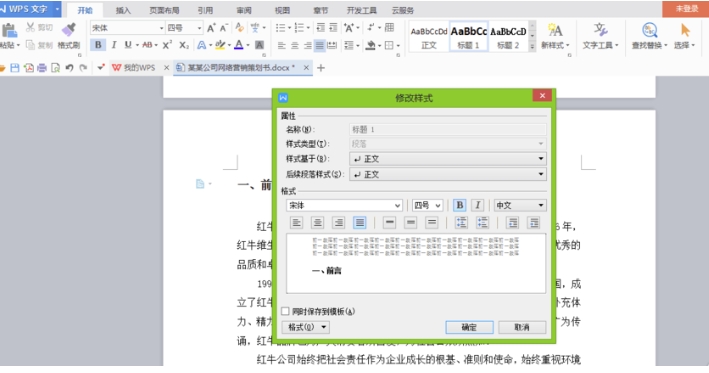Click numbered list icon in ribbon
This screenshot has width=709, height=373.
(x=299, y=28)
